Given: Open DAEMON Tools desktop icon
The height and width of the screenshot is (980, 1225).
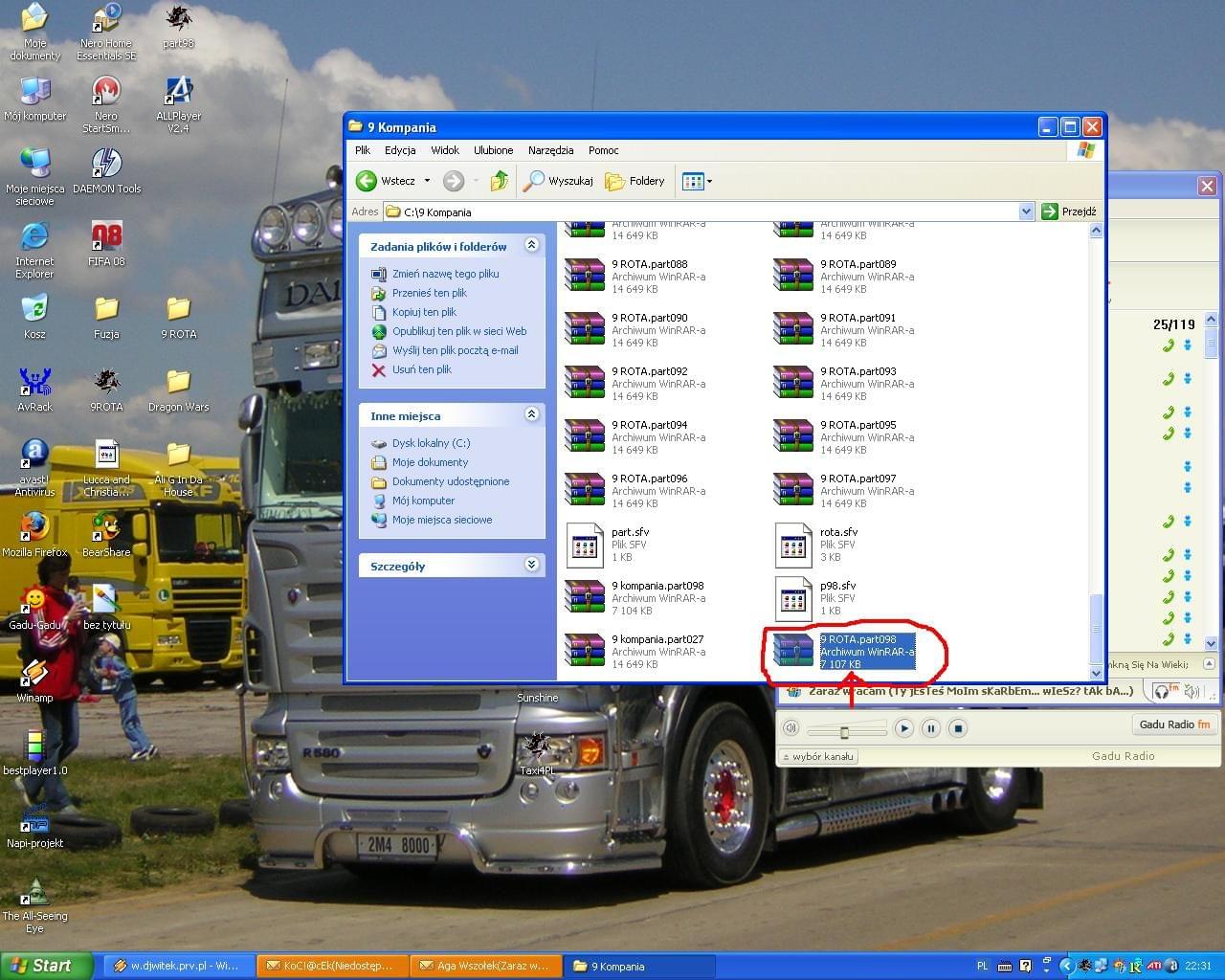Looking at the screenshot, I should click(106, 165).
